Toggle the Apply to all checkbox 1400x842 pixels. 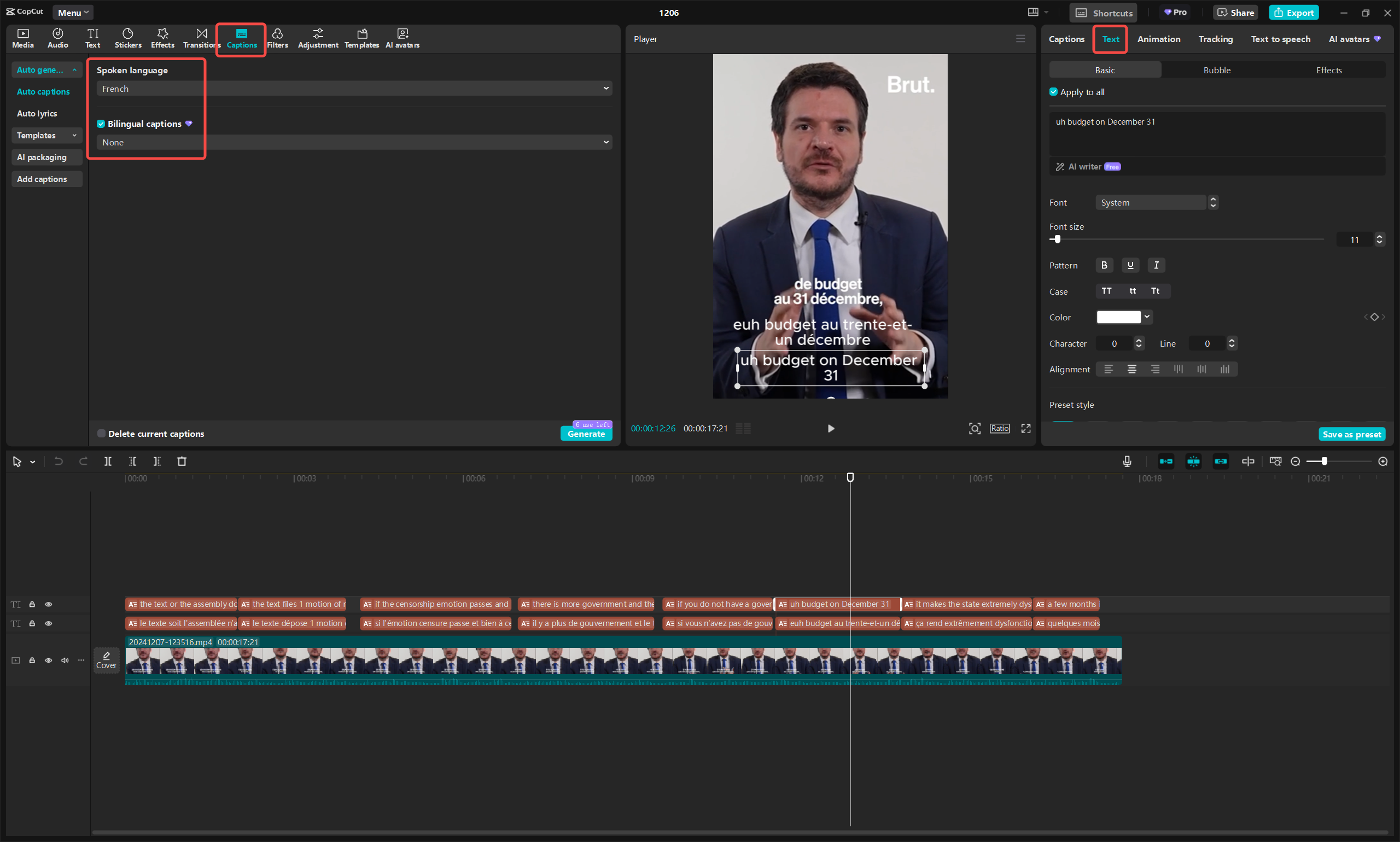coord(1053,92)
